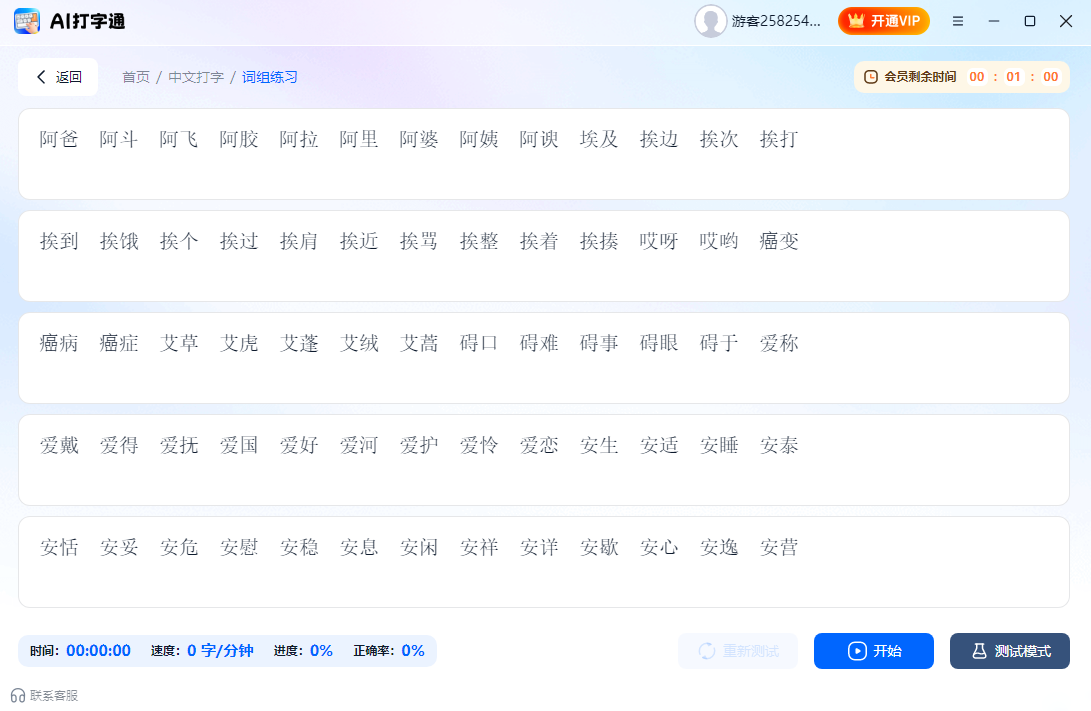Click the guest user avatar icon
Viewport: 1091px width, 711px height.
pos(710,21)
